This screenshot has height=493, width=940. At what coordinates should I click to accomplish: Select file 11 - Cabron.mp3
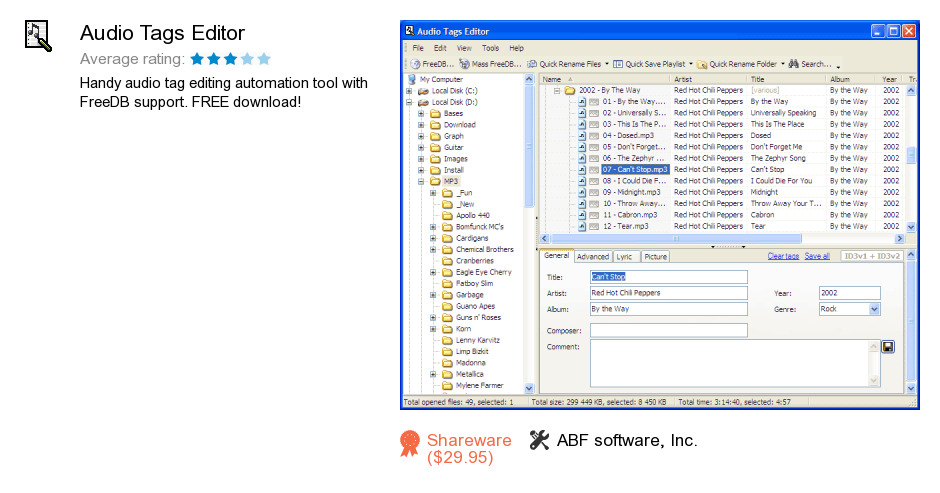pyautogui.click(x=630, y=215)
